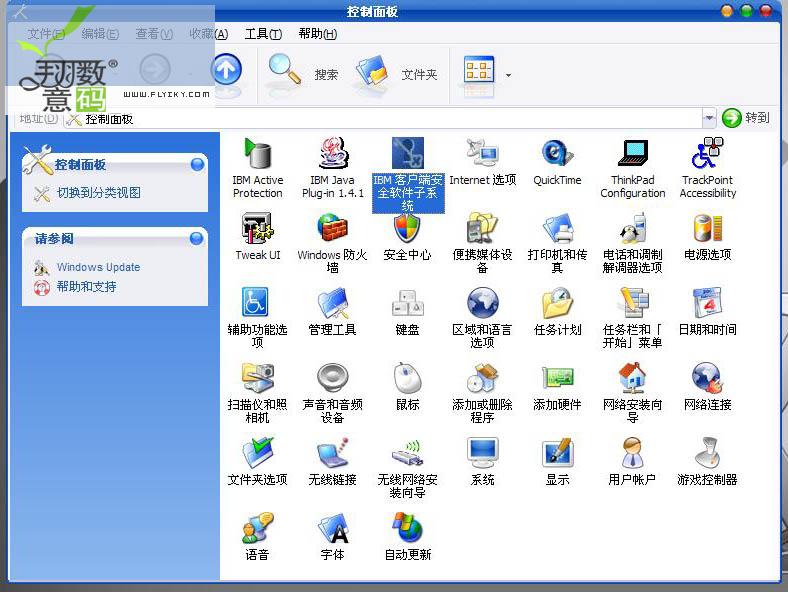Viewport: 788px width, 592px height.
Task: Open 日期和时间 calendar icon
Action: click(x=708, y=303)
